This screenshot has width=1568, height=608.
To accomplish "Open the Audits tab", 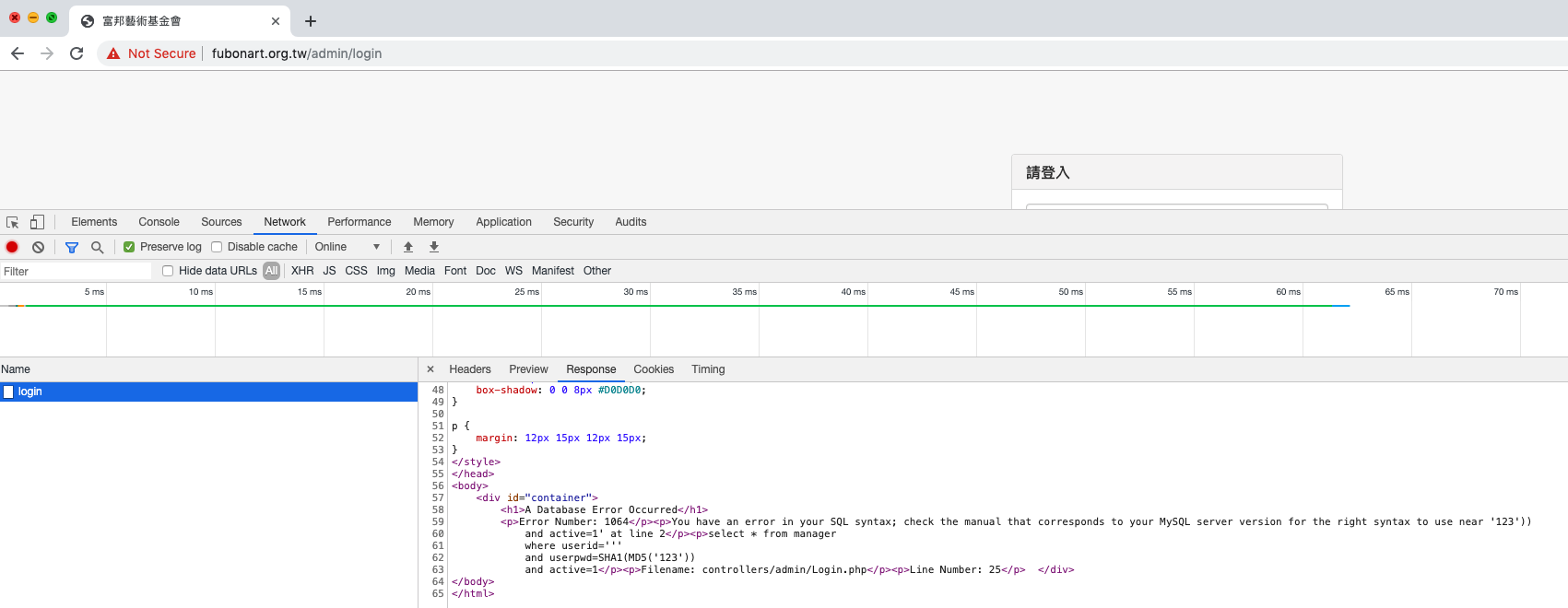I will coord(631,222).
